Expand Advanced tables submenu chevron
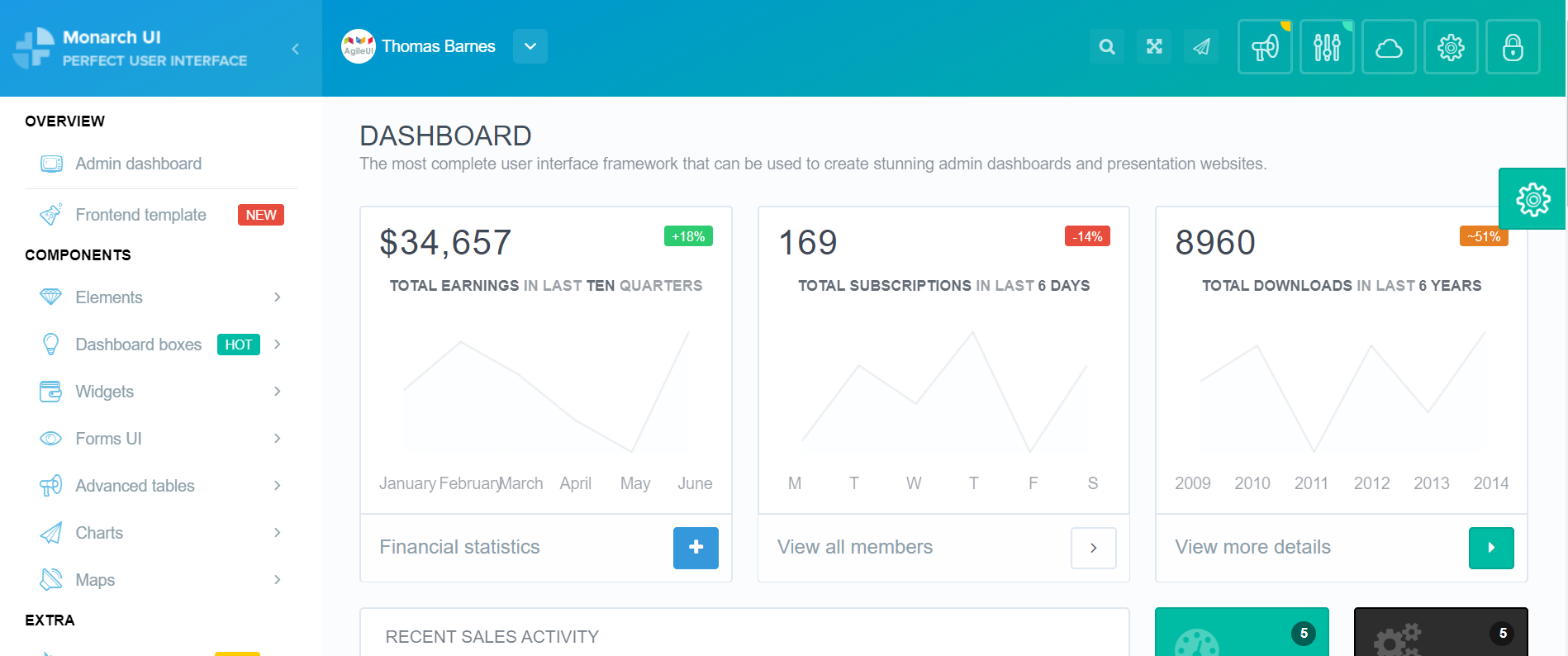 [x=278, y=485]
